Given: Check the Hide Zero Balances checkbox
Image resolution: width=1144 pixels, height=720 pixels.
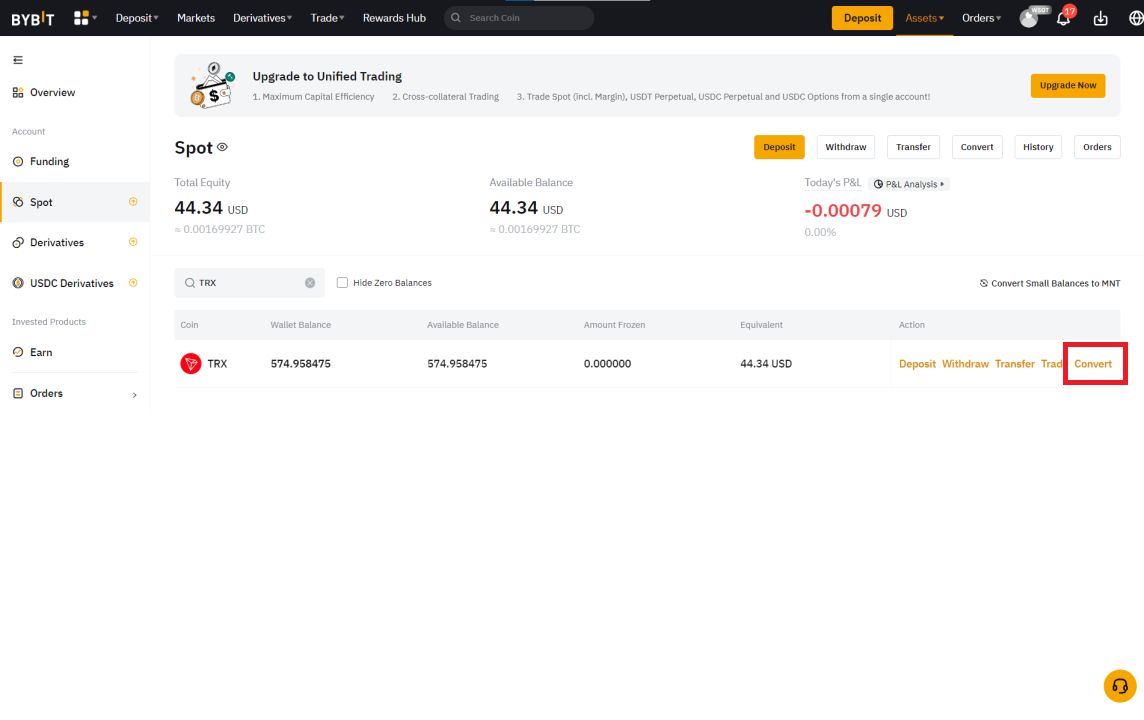Looking at the screenshot, I should (x=342, y=282).
